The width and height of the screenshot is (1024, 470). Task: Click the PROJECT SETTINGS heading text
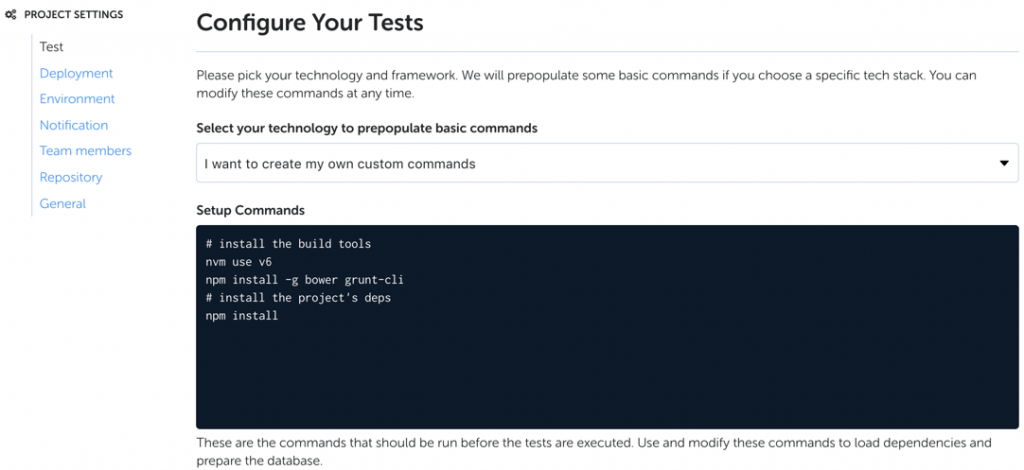[x=74, y=15]
